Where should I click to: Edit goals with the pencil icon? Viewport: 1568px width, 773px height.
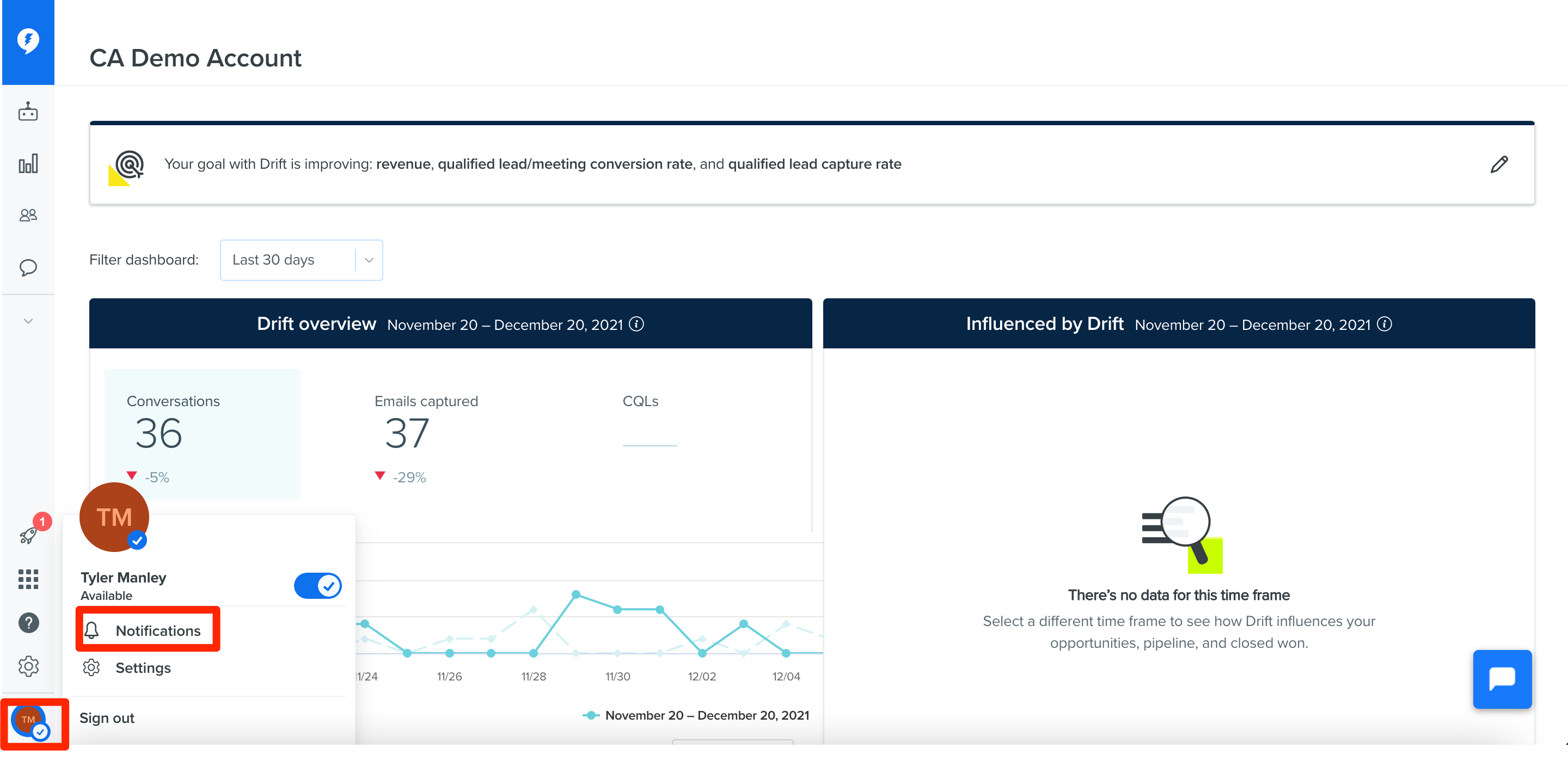(1499, 164)
